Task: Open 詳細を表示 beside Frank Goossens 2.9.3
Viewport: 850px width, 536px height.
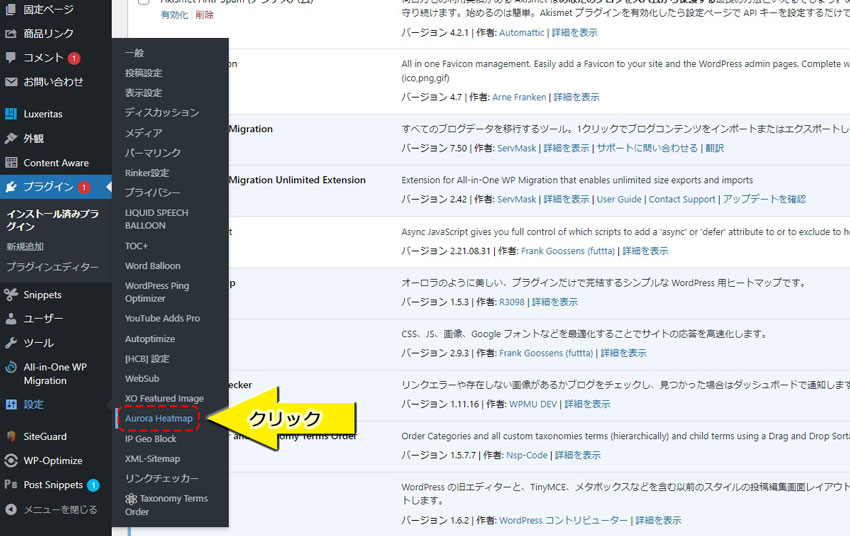Action: [x=623, y=353]
